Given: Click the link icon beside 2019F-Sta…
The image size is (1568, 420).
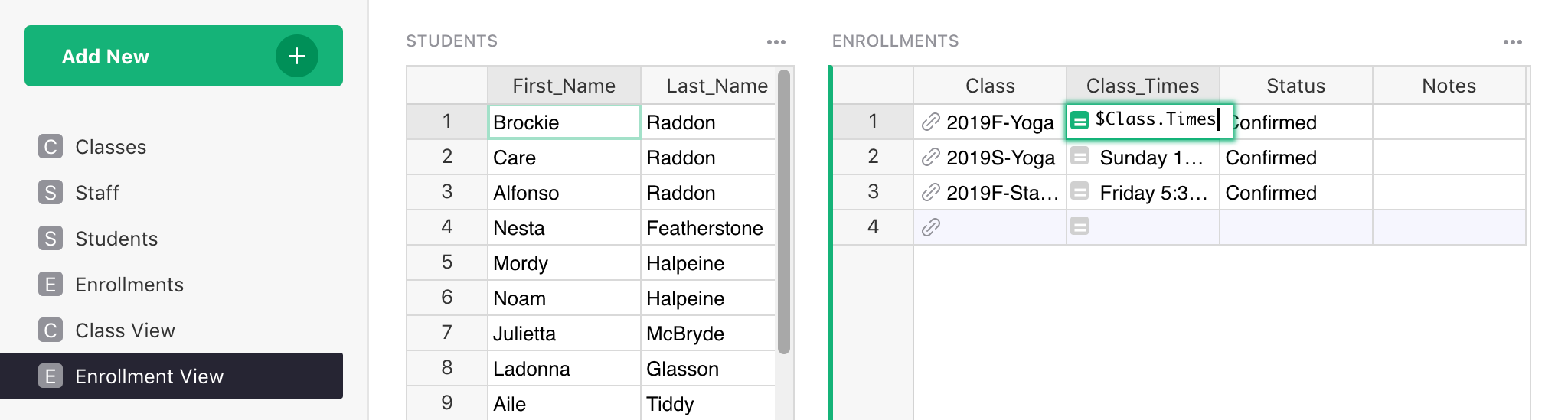Looking at the screenshot, I should 931,192.
